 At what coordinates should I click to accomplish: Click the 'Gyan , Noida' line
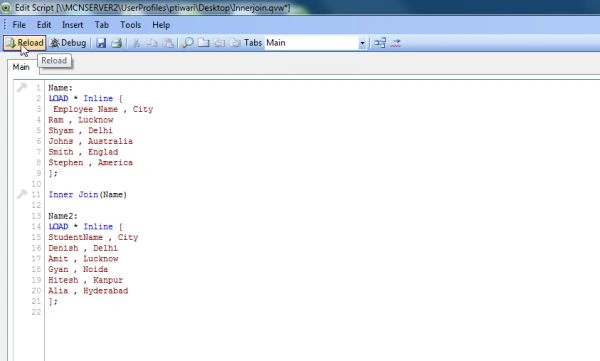click(78, 270)
